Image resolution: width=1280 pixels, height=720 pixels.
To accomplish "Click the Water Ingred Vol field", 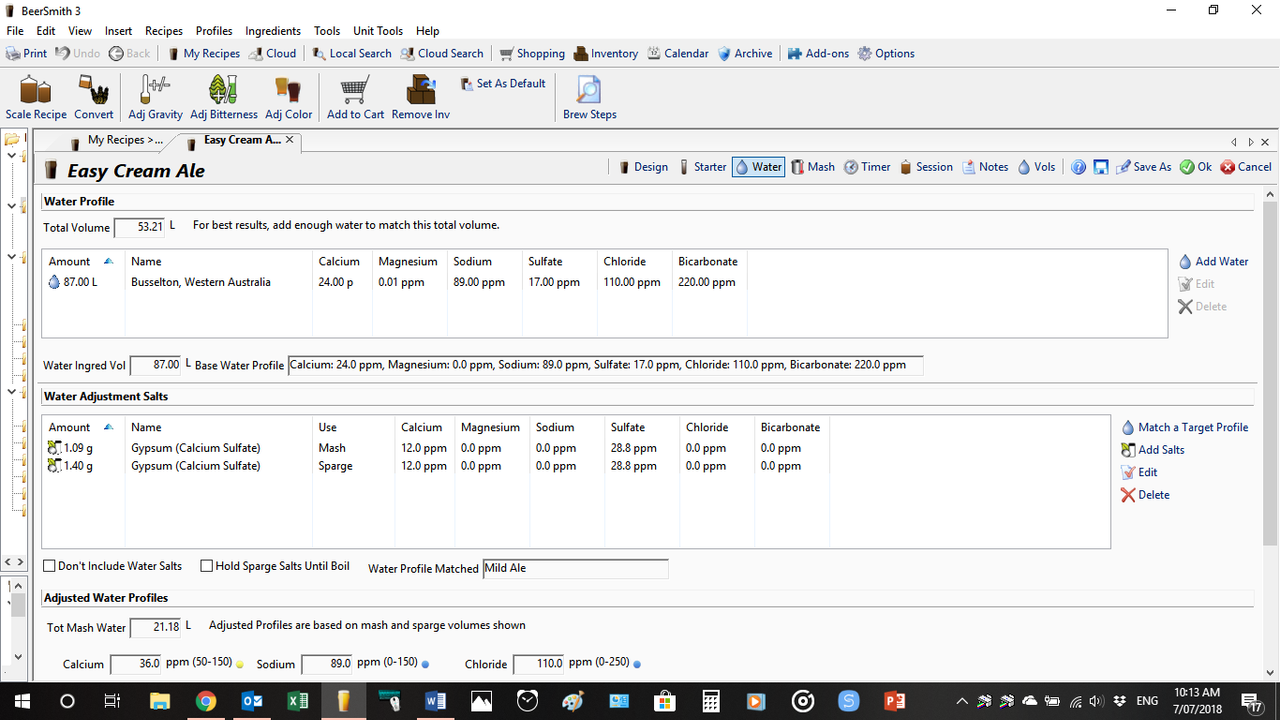I will (x=156, y=365).
